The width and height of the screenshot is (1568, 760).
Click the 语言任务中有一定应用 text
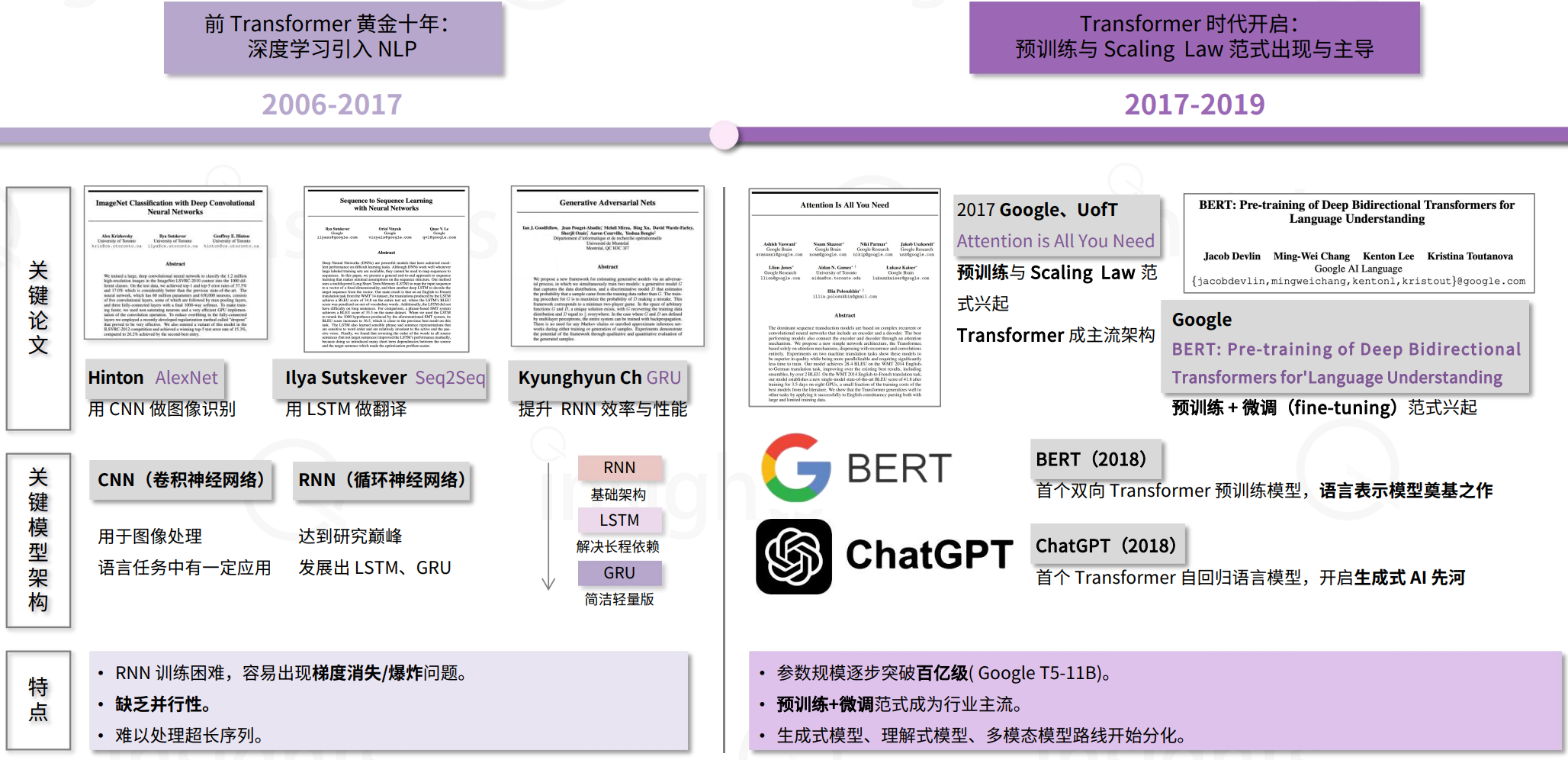[185, 568]
